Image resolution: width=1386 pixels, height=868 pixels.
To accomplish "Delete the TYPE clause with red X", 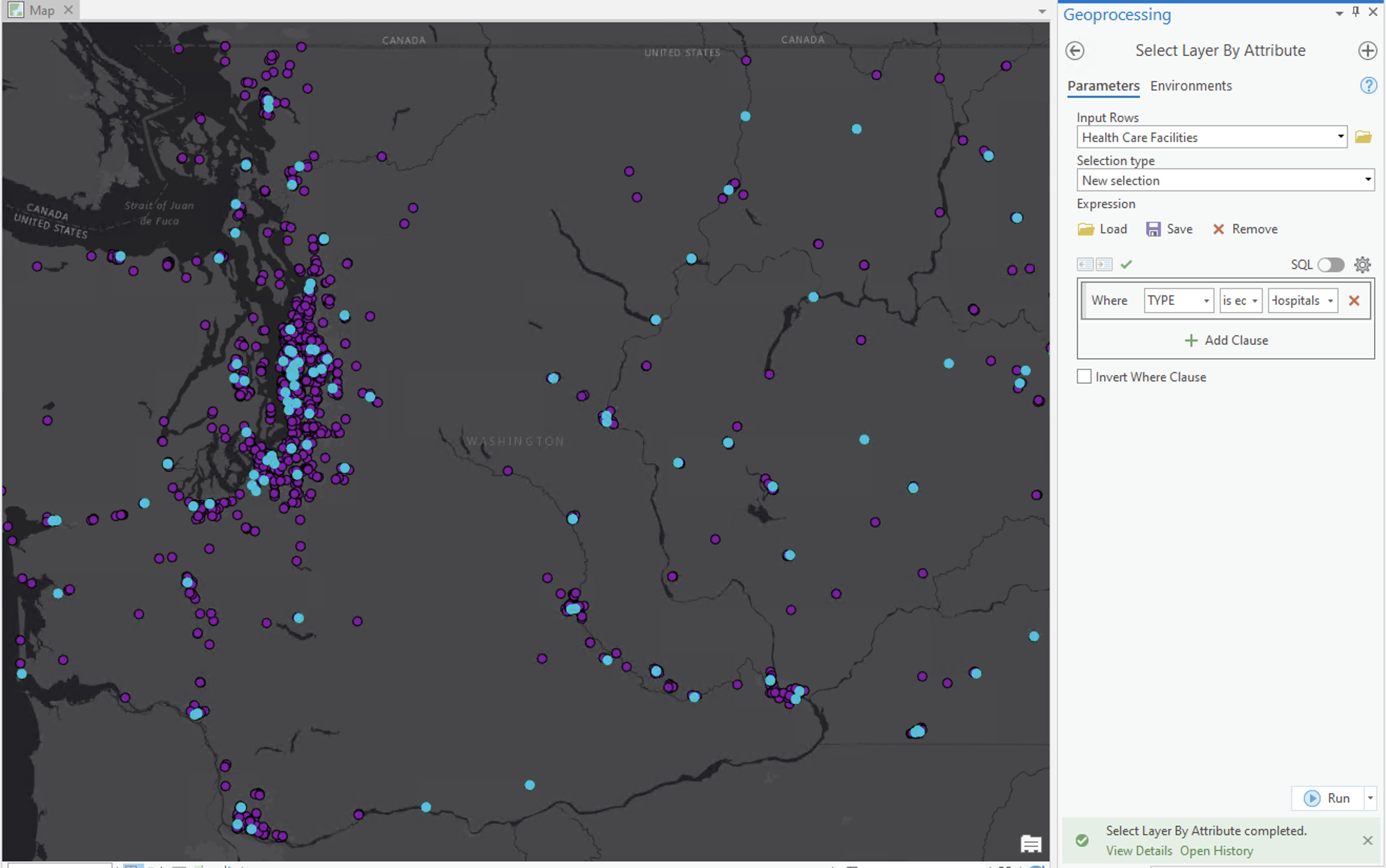I will [x=1354, y=300].
